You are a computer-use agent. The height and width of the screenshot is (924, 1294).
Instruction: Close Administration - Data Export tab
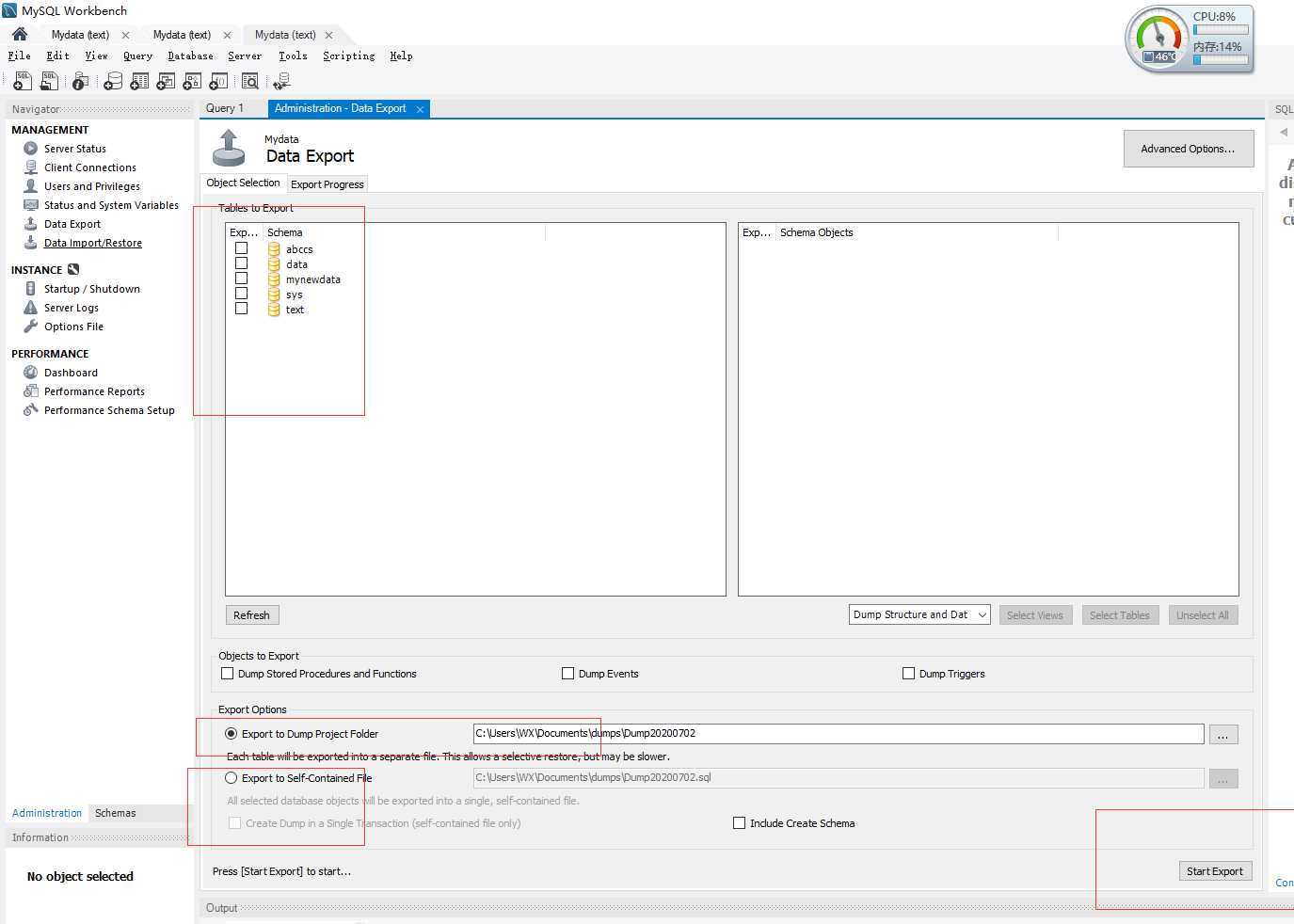tap(420, 109)
